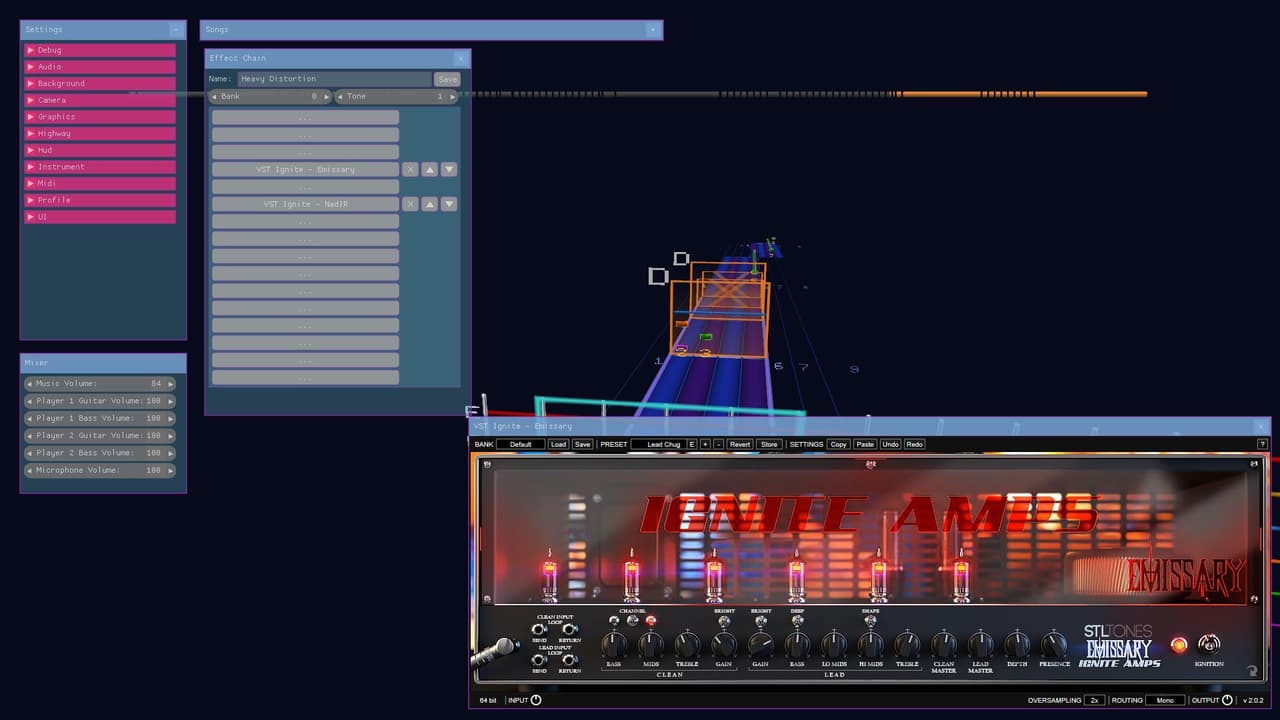Toggle the Deep switch

coord(797,621)
